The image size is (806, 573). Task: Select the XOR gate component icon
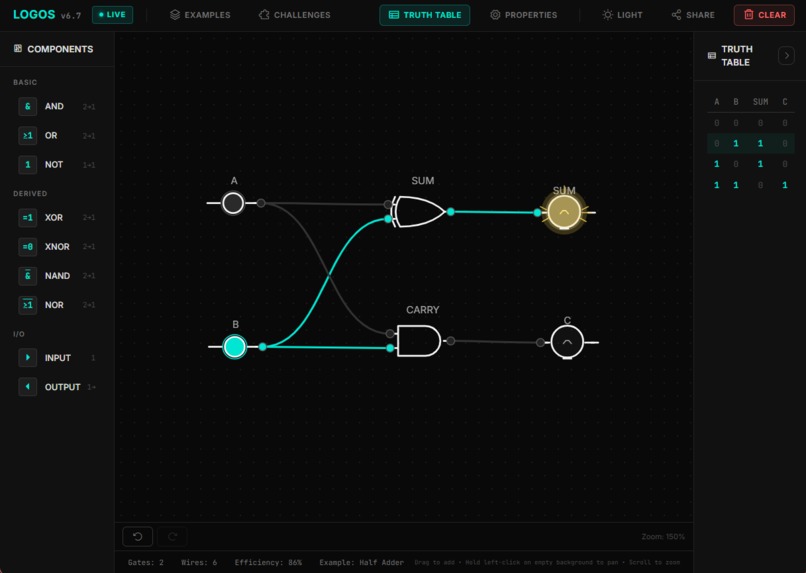pyautogui.click(x=28, y=218)
